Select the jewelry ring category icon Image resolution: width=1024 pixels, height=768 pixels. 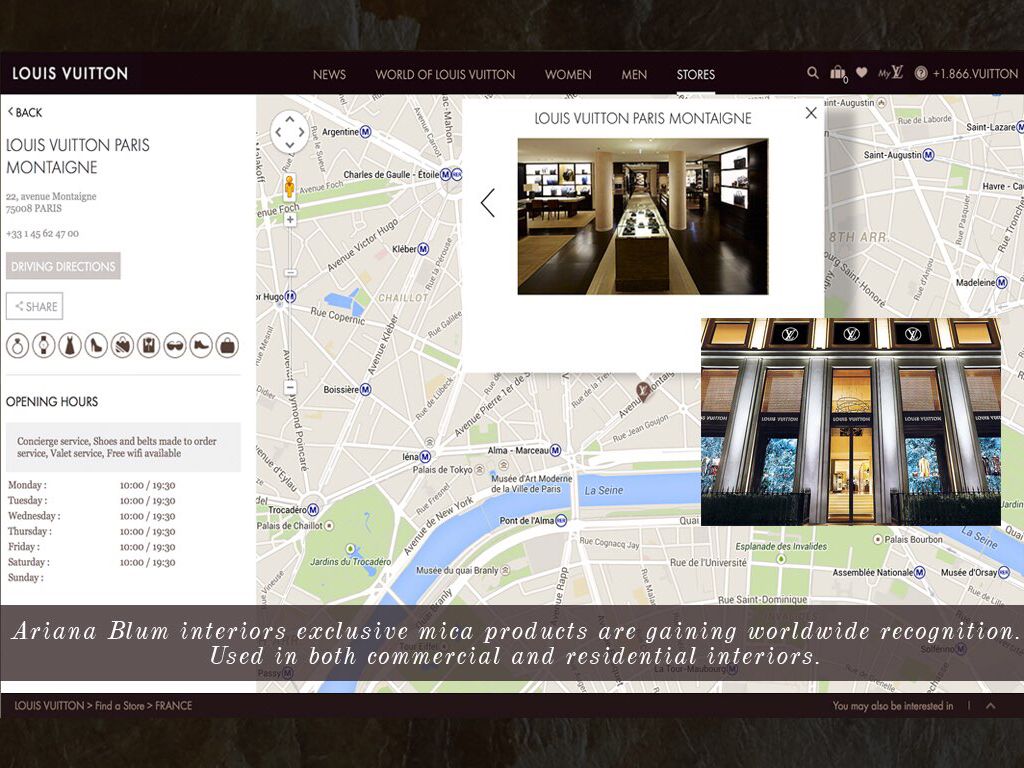pos(17,345)
